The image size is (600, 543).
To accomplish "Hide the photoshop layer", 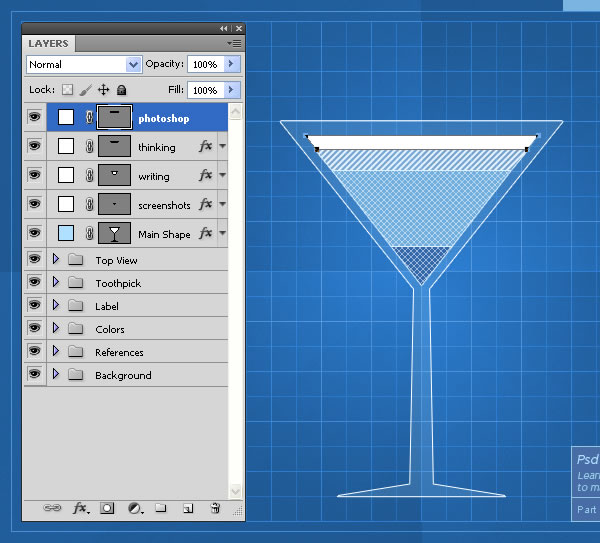I will point(34,116).
